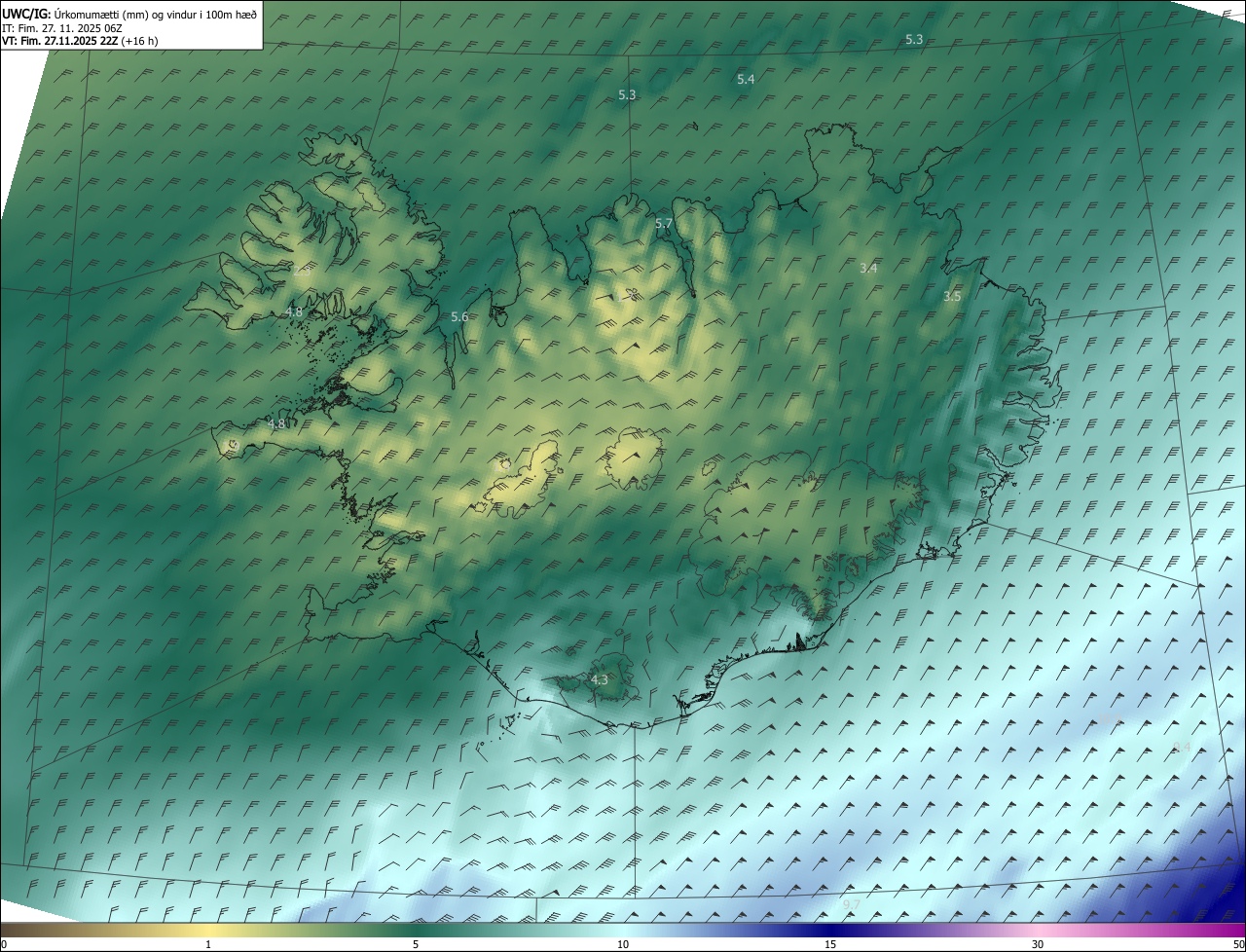This screenshot has width=1246, height=952.
Task: Click the pale yellow band of the color scale
Action: point(208,930)
